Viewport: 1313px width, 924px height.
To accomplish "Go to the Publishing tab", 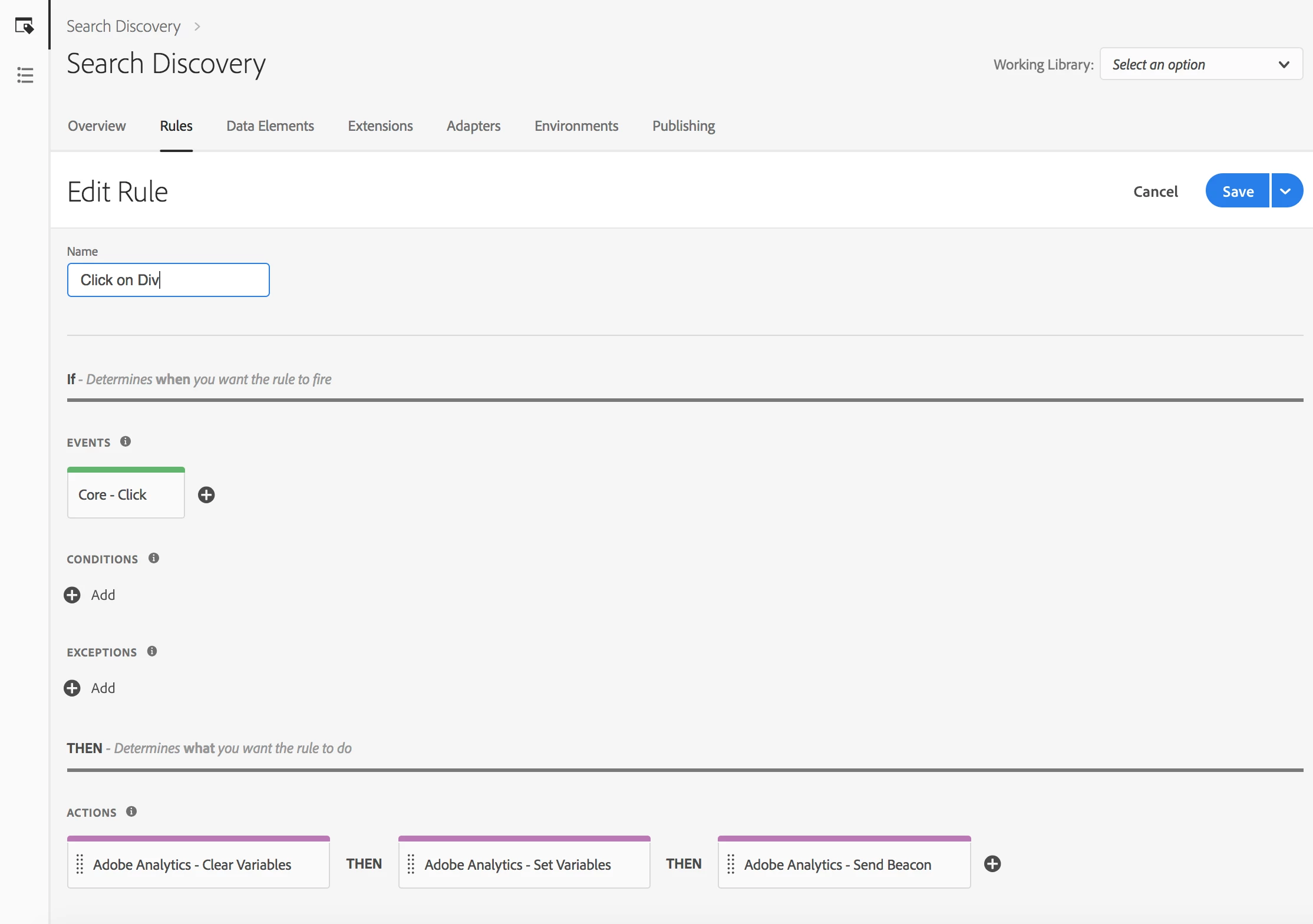I will coord(683,126).
